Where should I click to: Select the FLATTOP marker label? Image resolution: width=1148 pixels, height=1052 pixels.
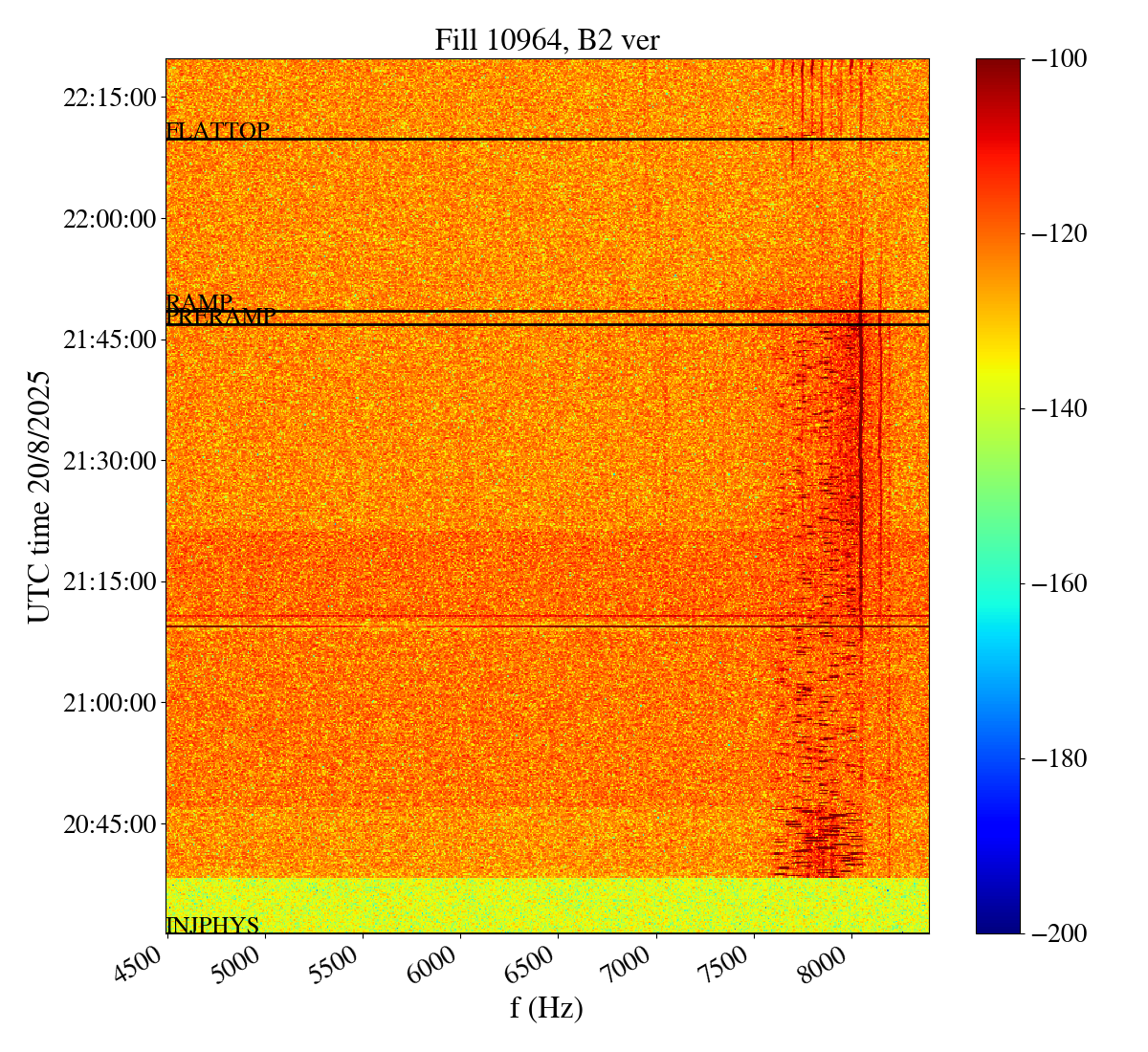pos(217,131)
